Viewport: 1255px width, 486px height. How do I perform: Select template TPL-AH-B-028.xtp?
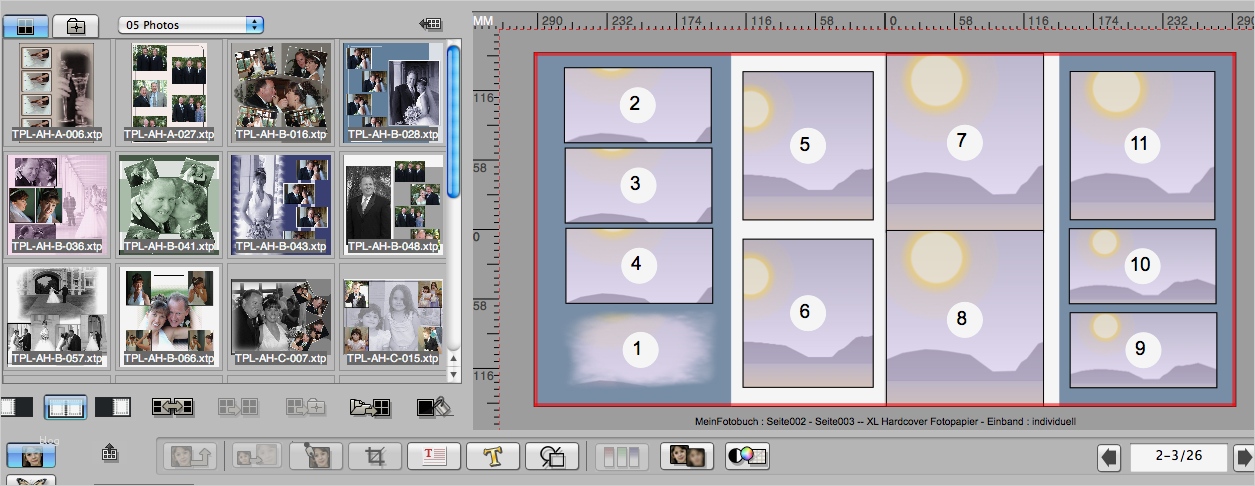(x=392, y=91)
